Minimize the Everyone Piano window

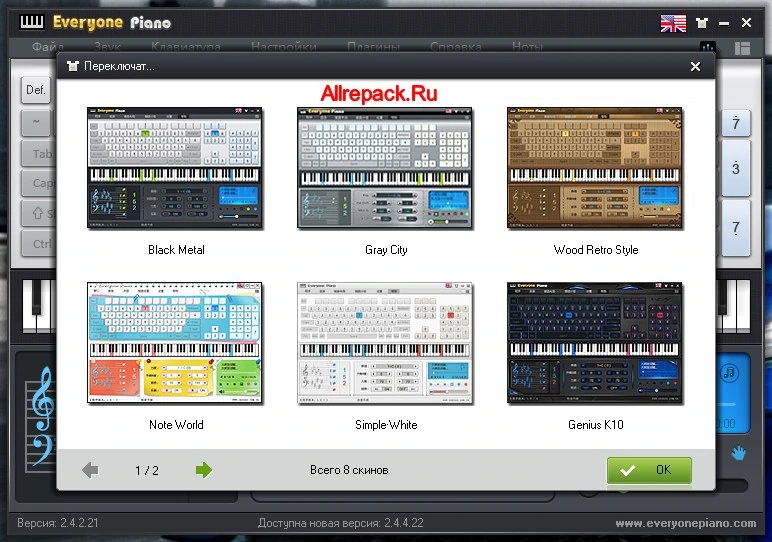(x=724, y=23)
